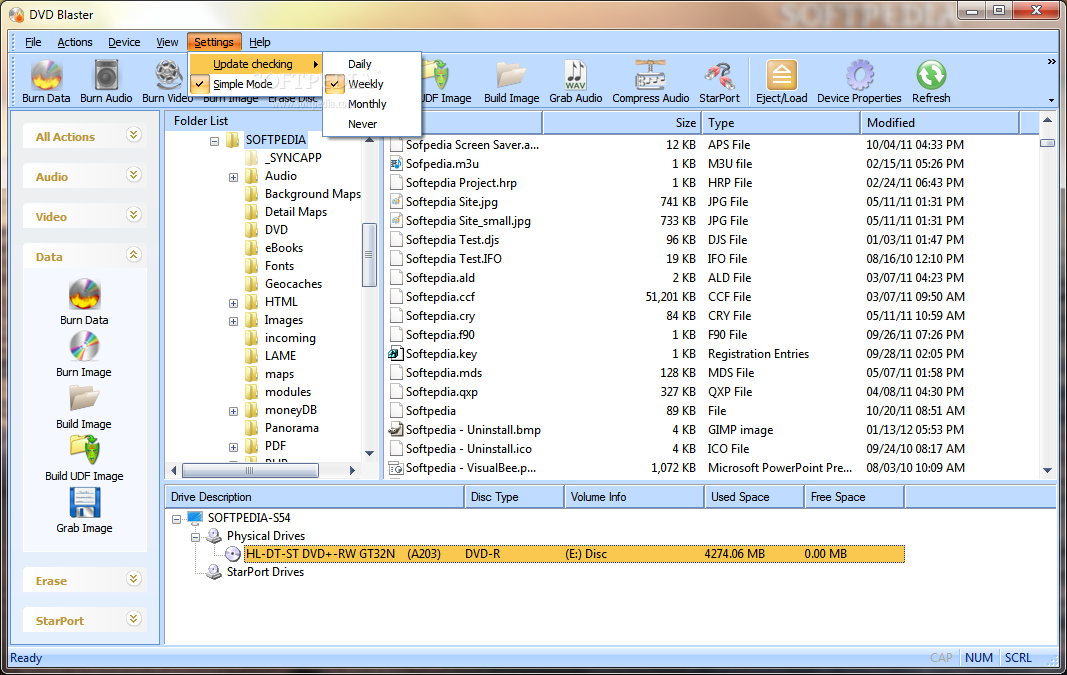
Task: Choose Monthly update checking
Action: point(367,104)
